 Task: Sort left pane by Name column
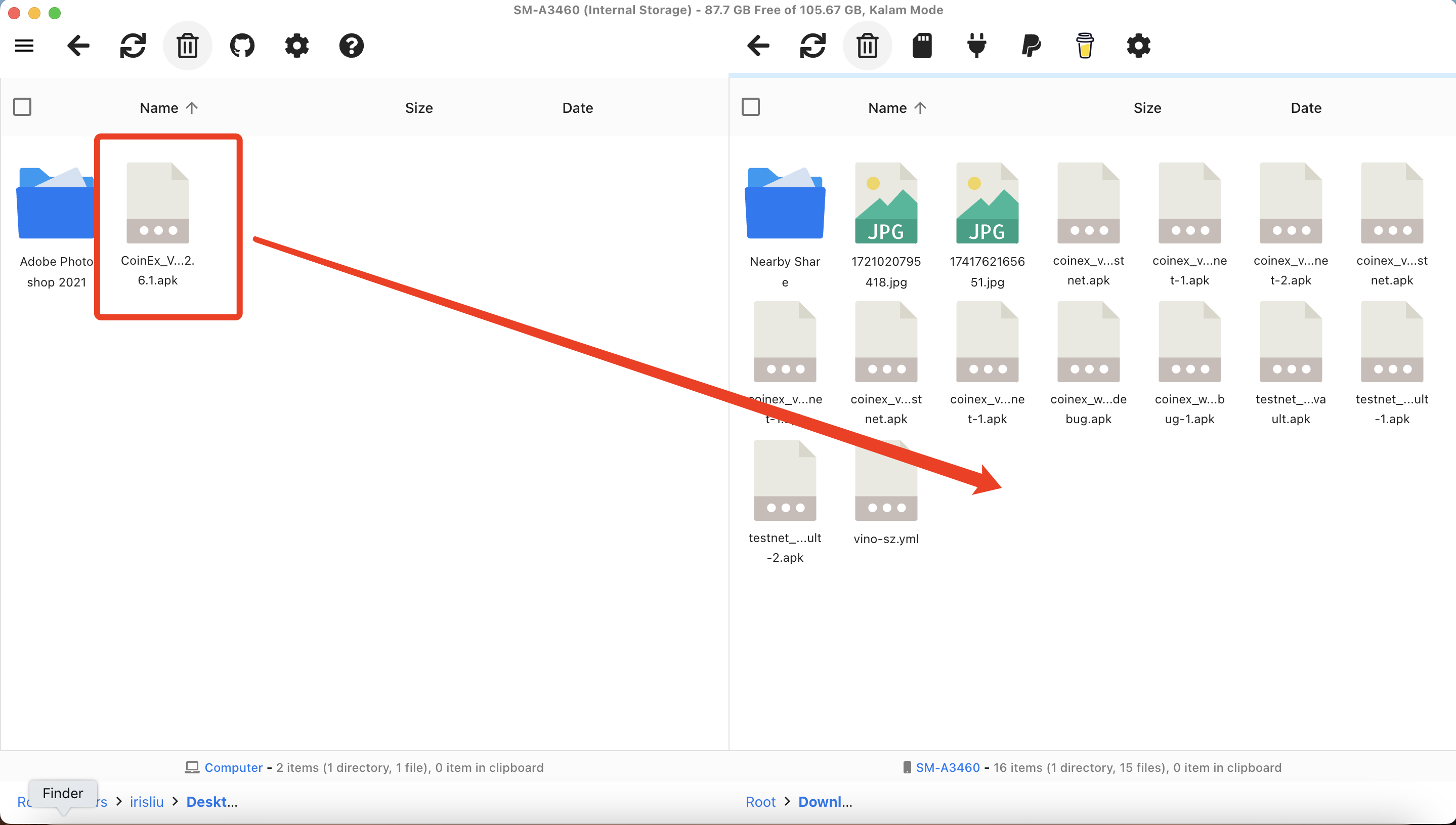coord(159,108)
